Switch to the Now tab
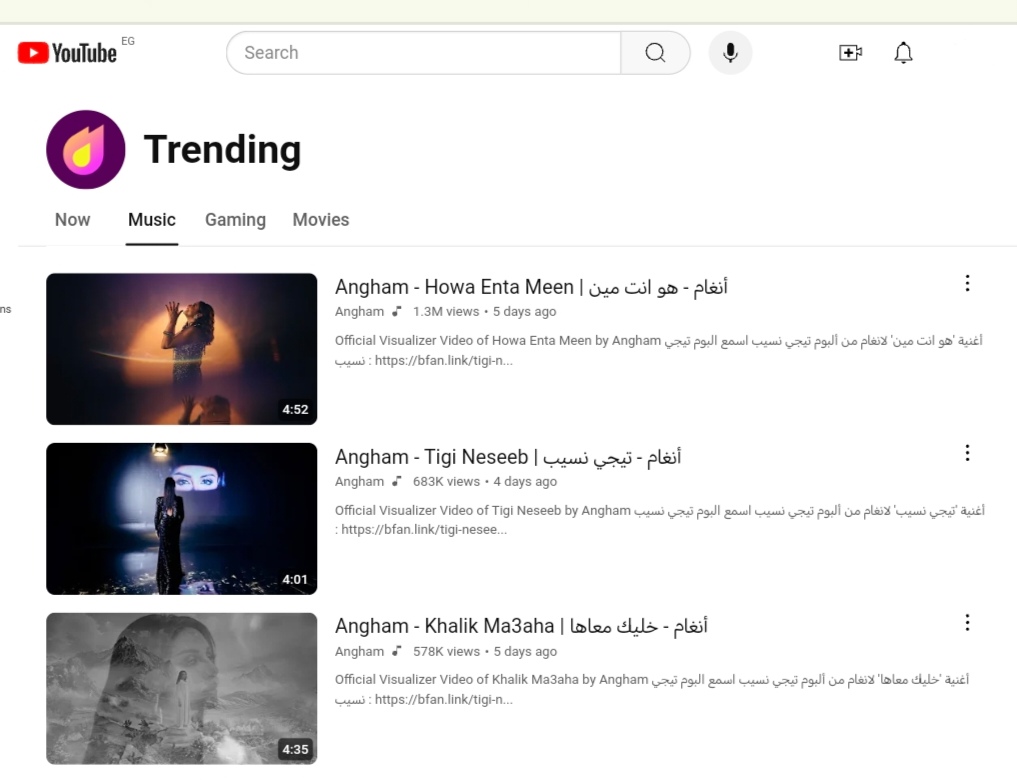Screen dimensions: 1017x780 pyautogui.click(x=73, y=220)
